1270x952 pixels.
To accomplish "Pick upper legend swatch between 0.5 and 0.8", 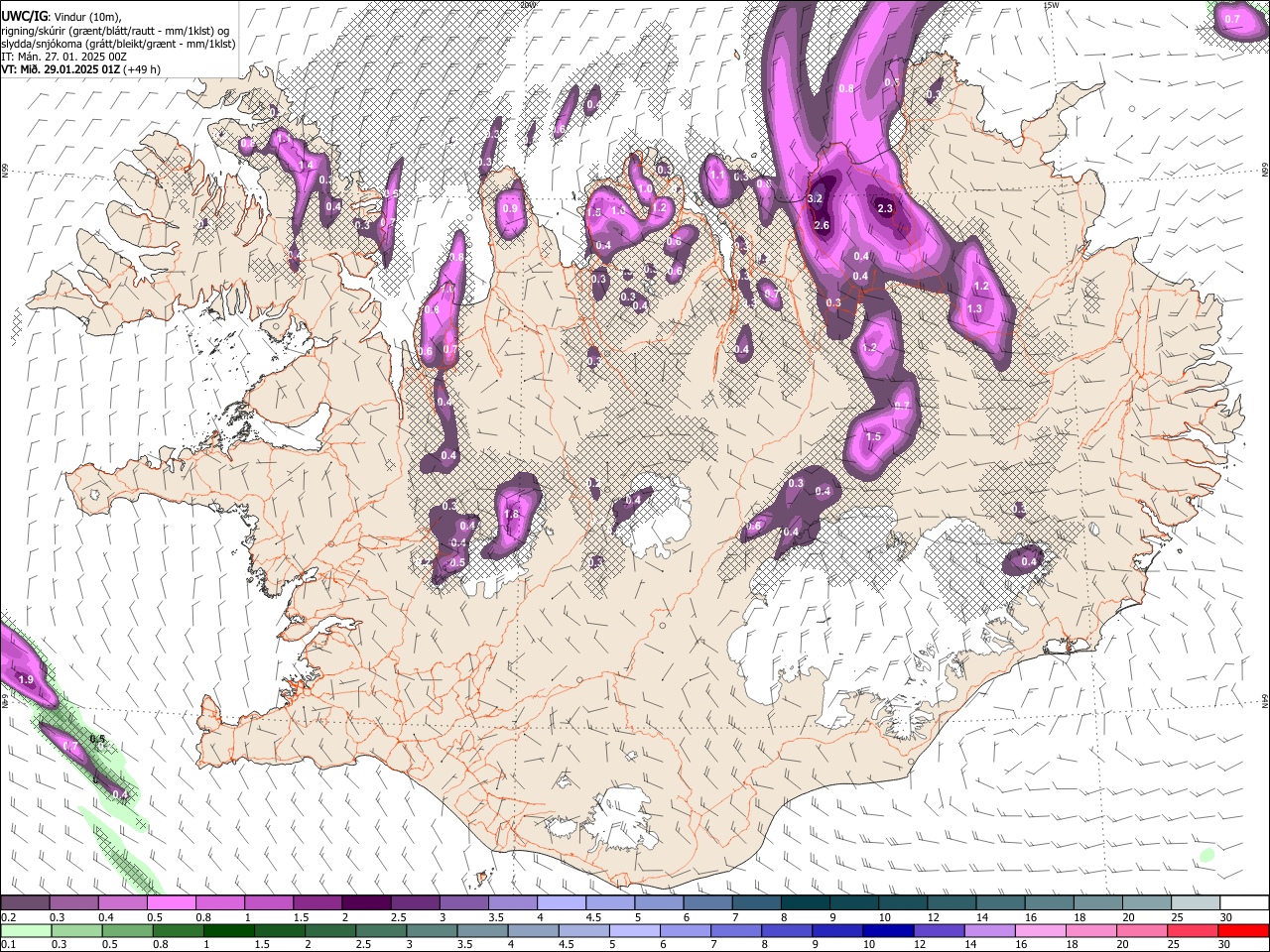I will coord(171,902).
